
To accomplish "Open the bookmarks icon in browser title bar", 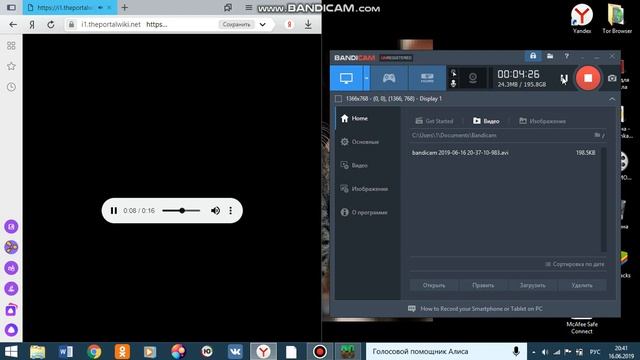I will tap(228, 8).
